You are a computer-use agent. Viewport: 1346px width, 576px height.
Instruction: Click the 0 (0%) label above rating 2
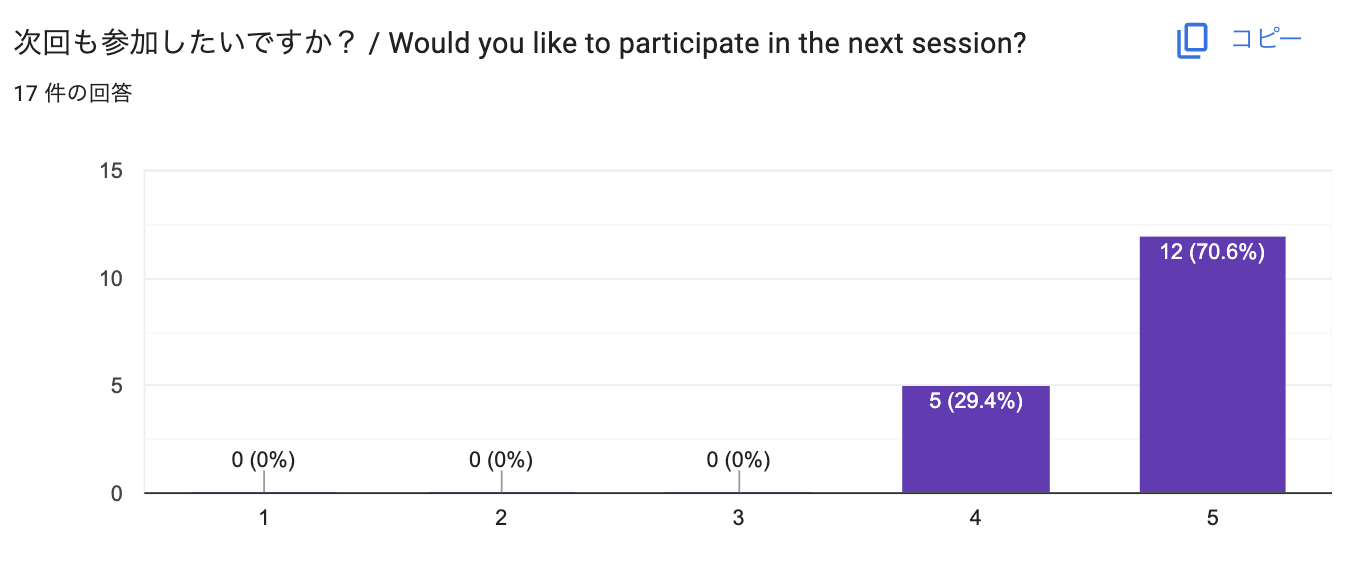tap(500, 461)
